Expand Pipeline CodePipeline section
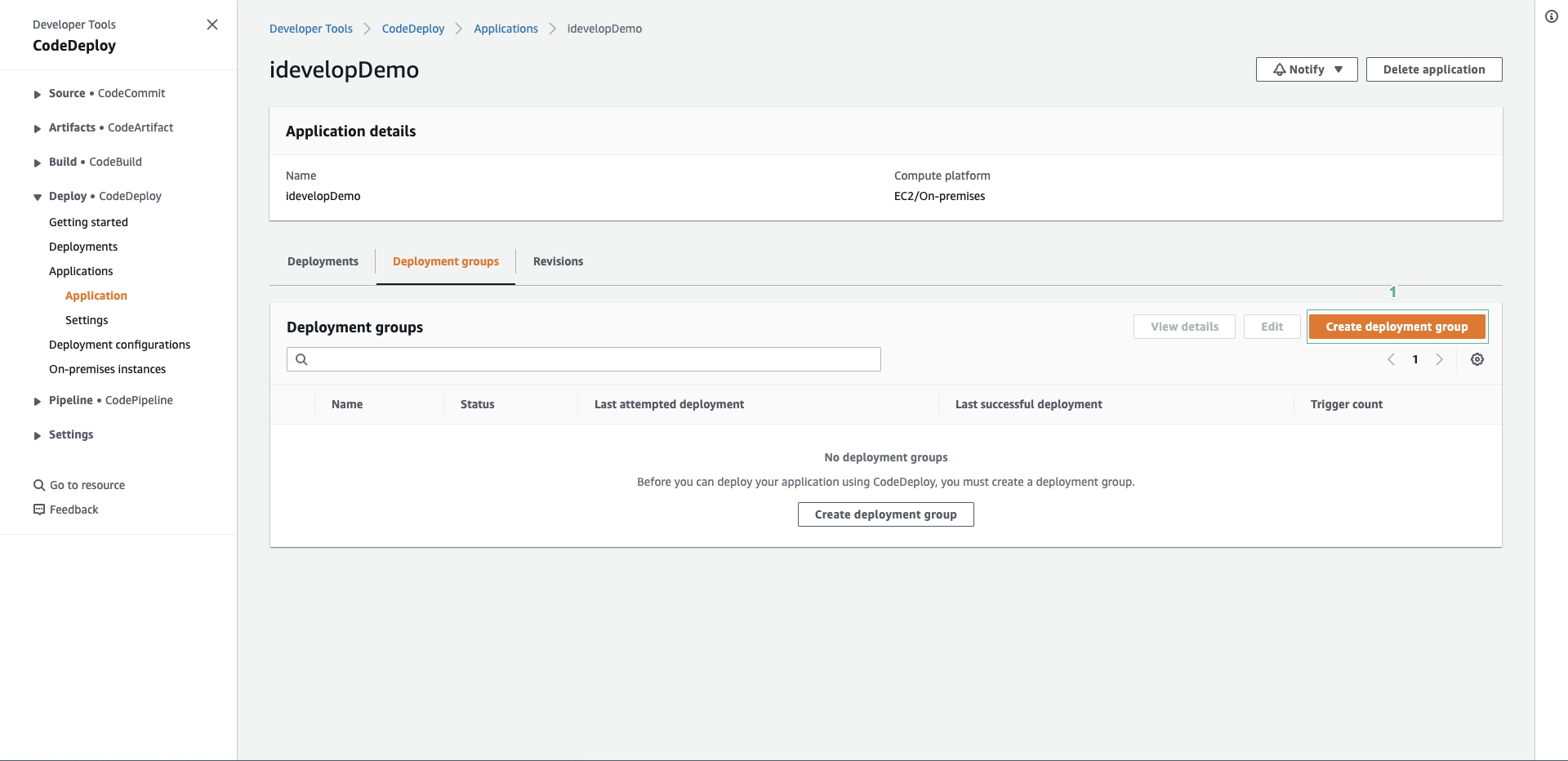 (x=38, y=402)
